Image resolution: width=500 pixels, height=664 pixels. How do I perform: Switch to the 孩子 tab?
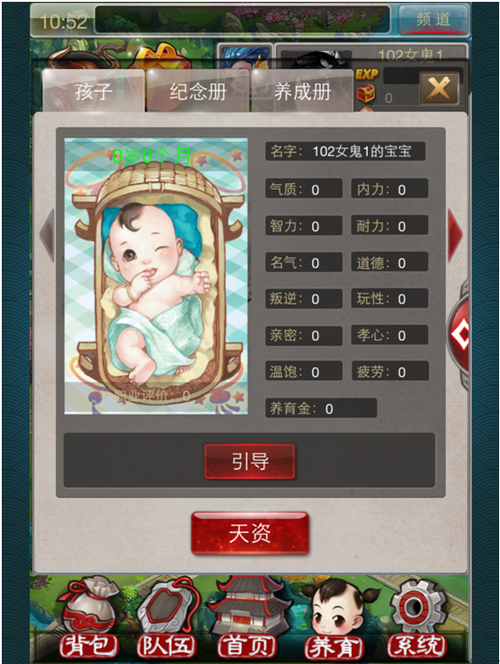point(93,91)
